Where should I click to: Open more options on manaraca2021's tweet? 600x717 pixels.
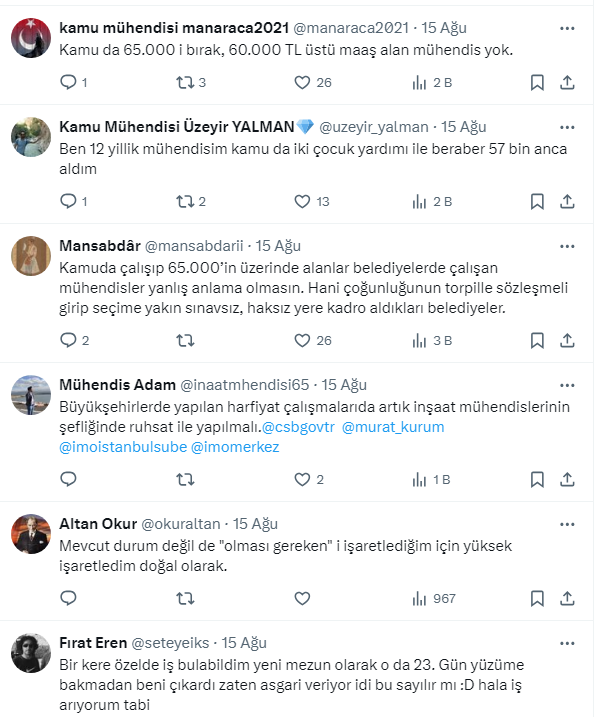tap(567, 28)
